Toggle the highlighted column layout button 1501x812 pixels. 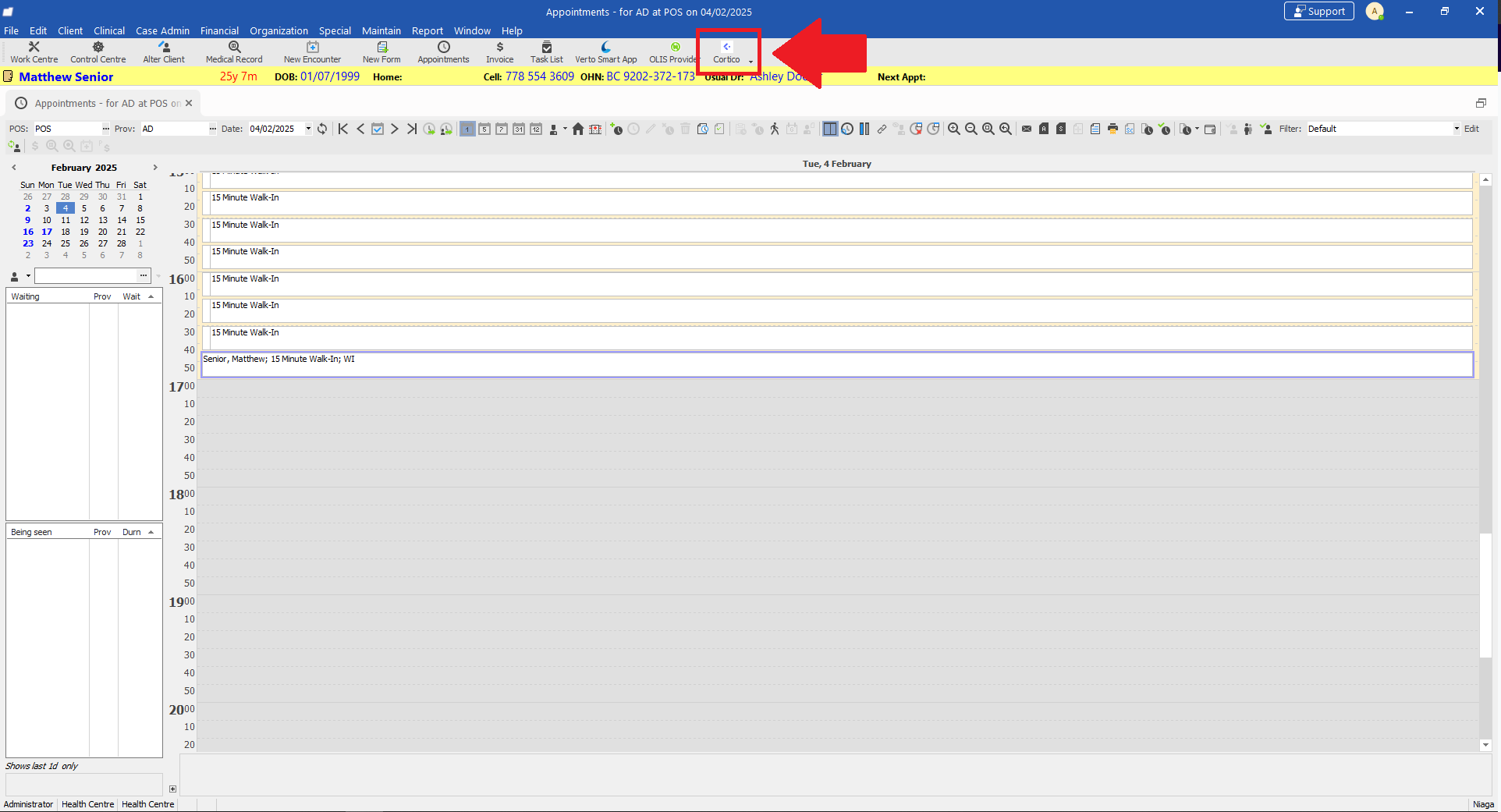(830, 129)
